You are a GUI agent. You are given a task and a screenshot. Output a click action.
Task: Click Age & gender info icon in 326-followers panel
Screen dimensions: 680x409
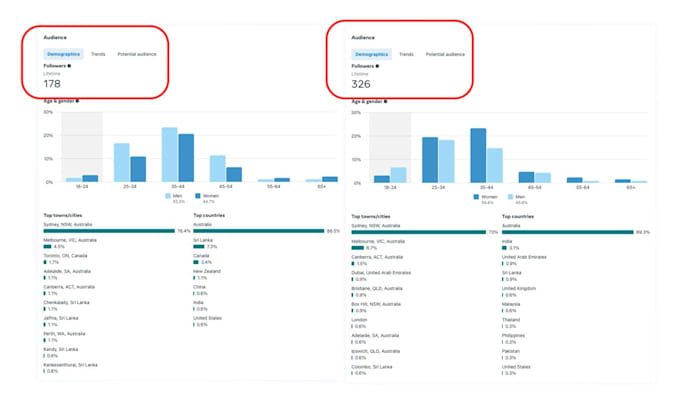[386, 101]
